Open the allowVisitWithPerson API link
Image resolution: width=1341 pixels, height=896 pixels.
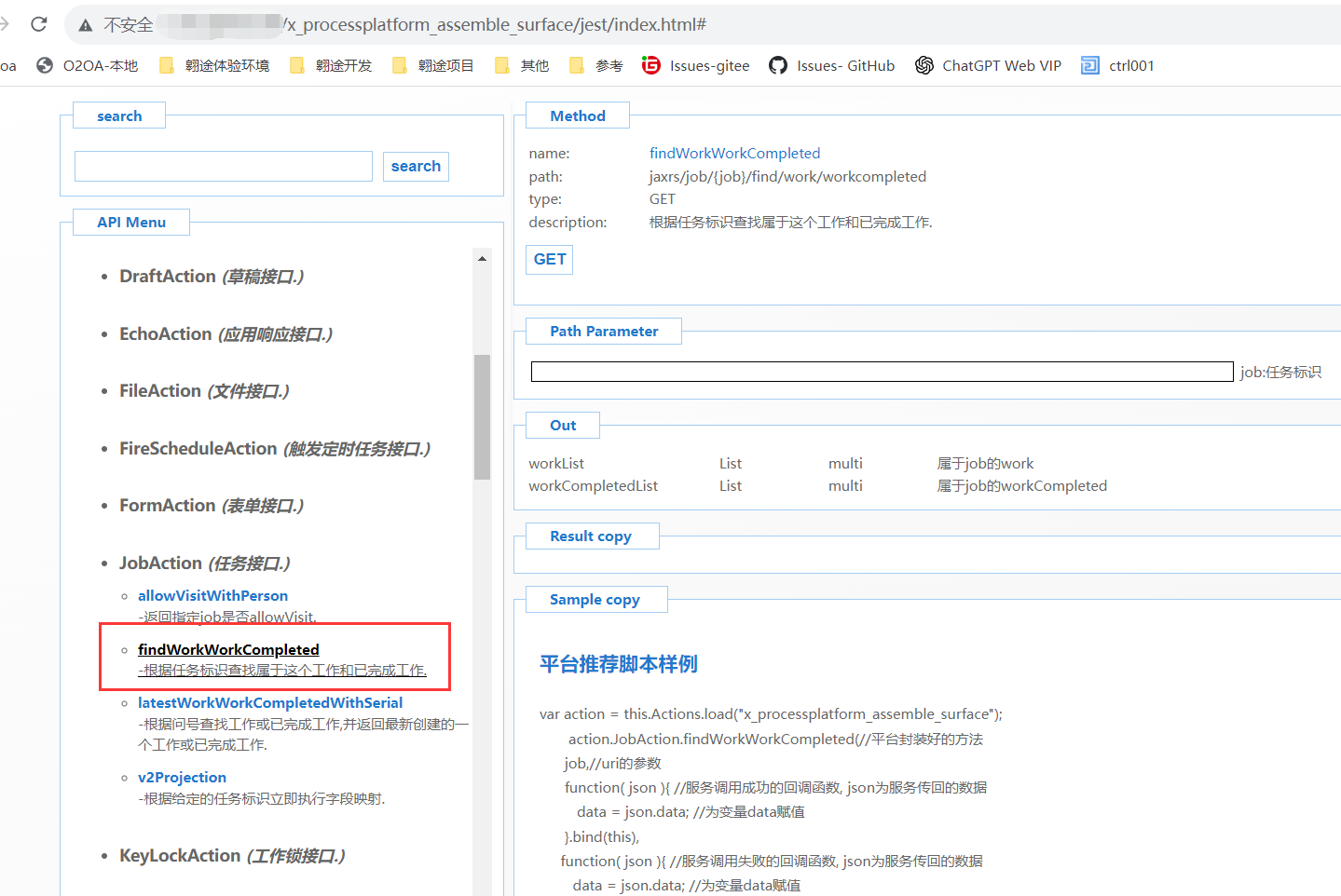point(212,596)
